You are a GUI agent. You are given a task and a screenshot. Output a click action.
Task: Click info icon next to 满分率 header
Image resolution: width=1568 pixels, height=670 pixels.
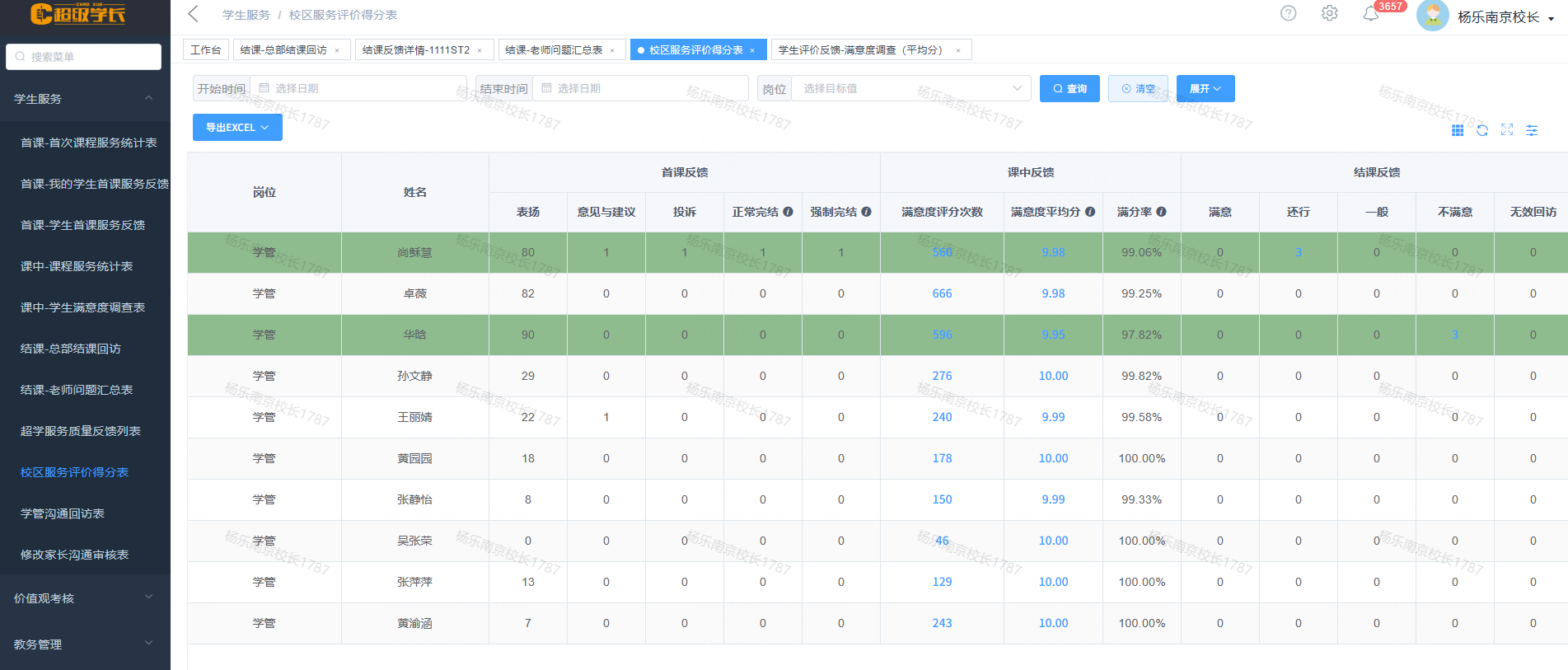(1162, 212)
